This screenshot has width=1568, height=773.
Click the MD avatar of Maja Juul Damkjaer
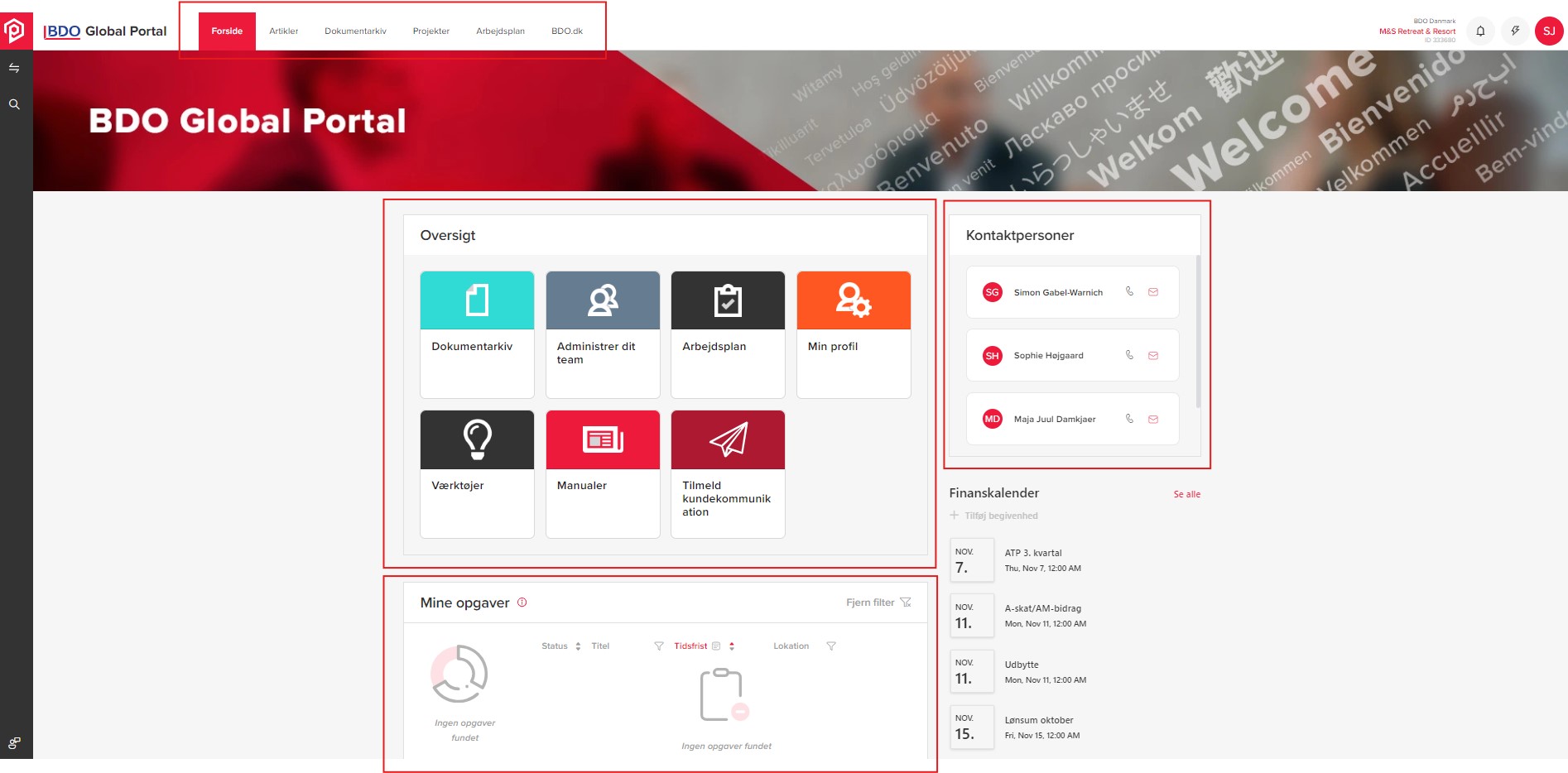click(x=992, y=419)
